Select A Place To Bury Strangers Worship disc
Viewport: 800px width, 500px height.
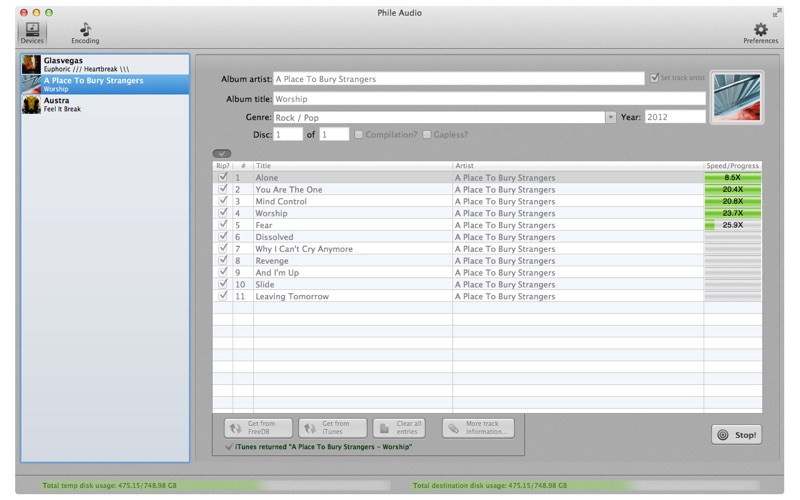tap(105, 84)
